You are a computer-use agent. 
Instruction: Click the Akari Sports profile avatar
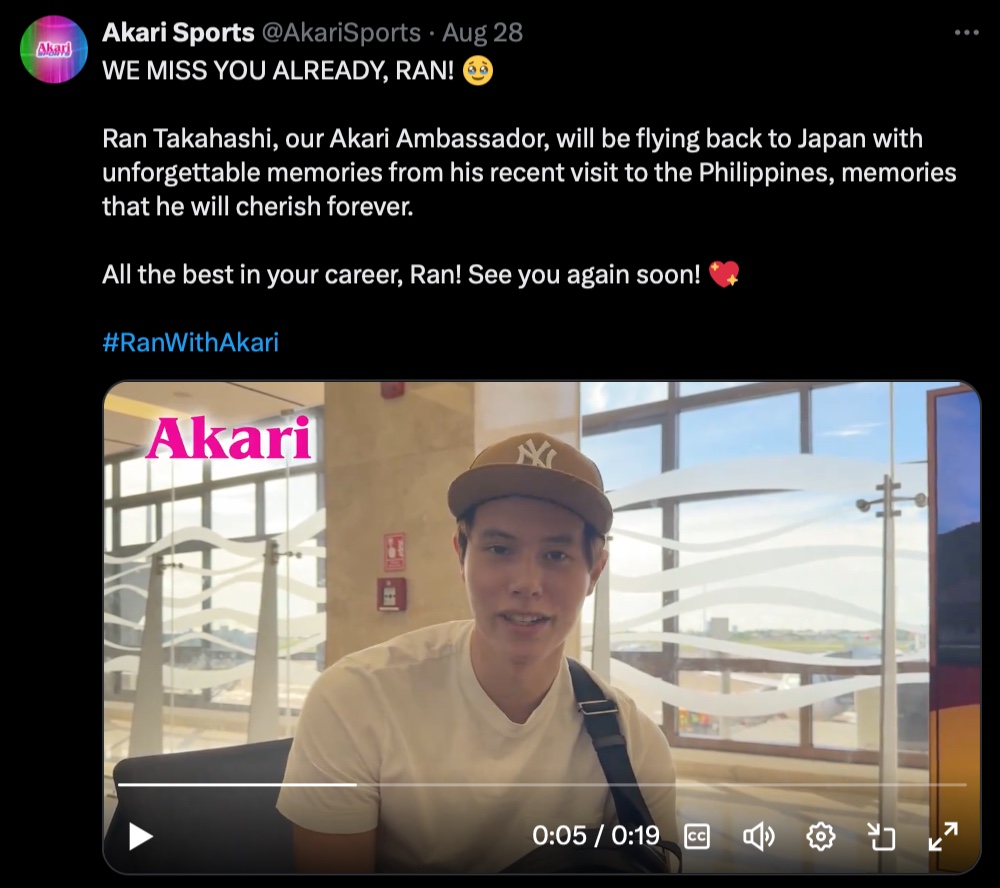[54, 50]
